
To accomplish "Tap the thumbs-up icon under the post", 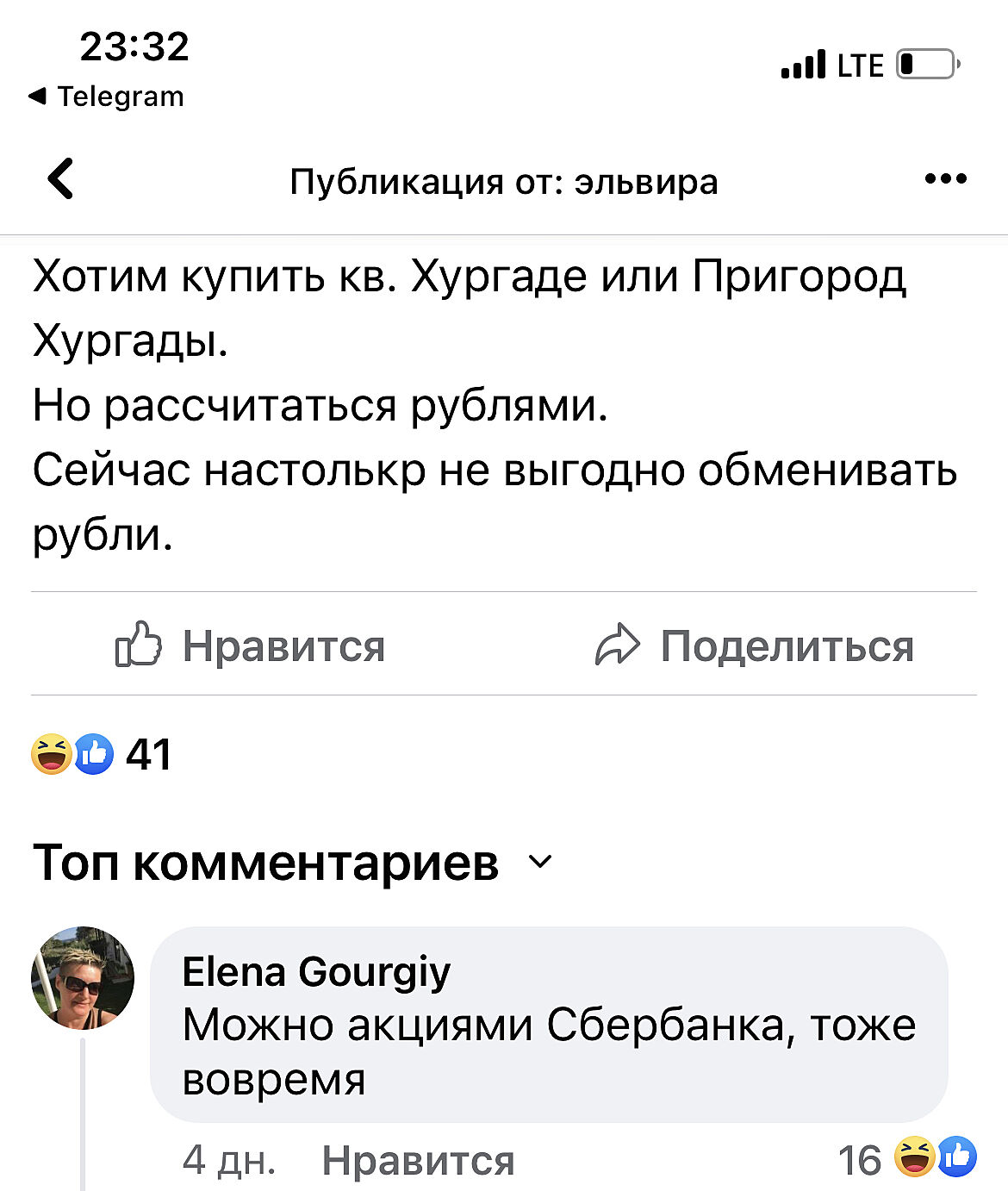I will click(x=139, y=645).
